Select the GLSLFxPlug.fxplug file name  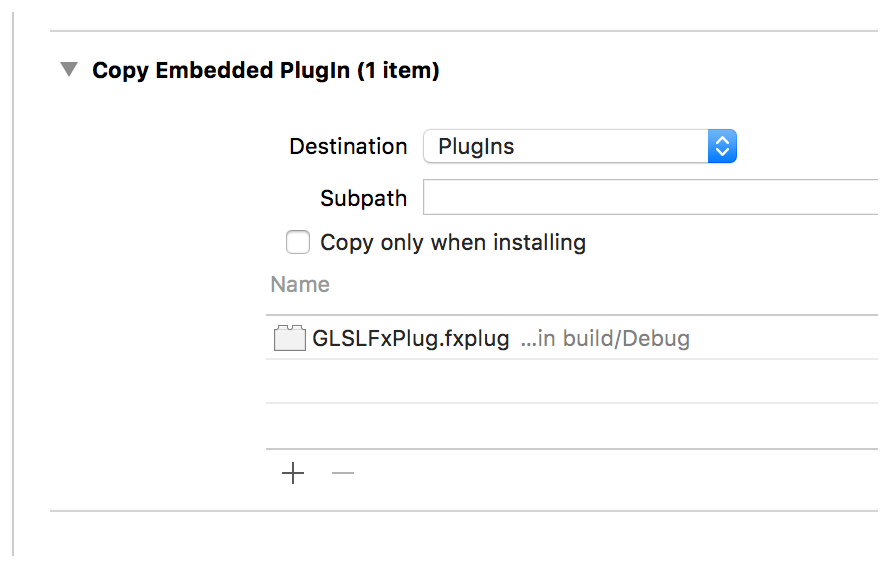[x=411, y=339]
